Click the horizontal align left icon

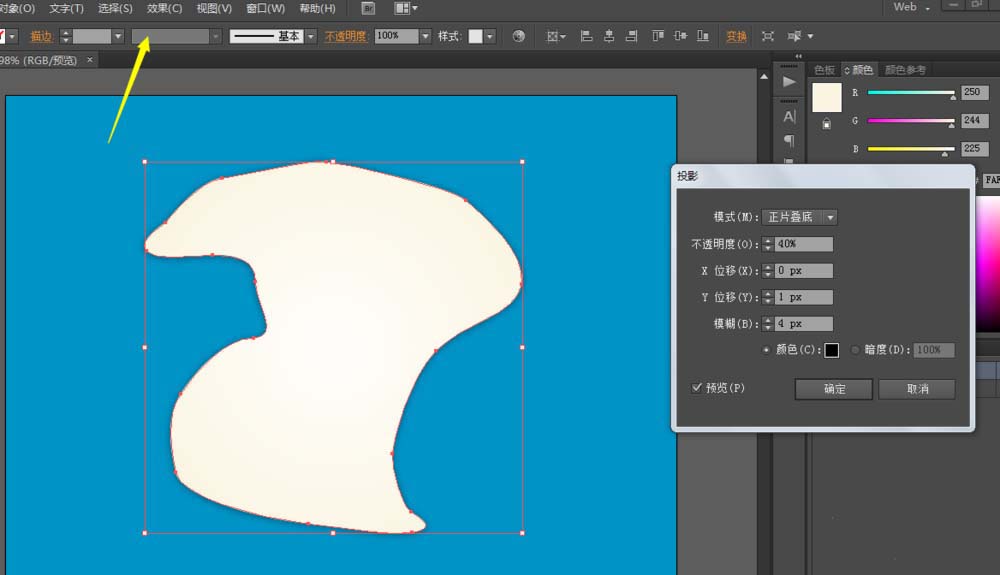[587, 36]
